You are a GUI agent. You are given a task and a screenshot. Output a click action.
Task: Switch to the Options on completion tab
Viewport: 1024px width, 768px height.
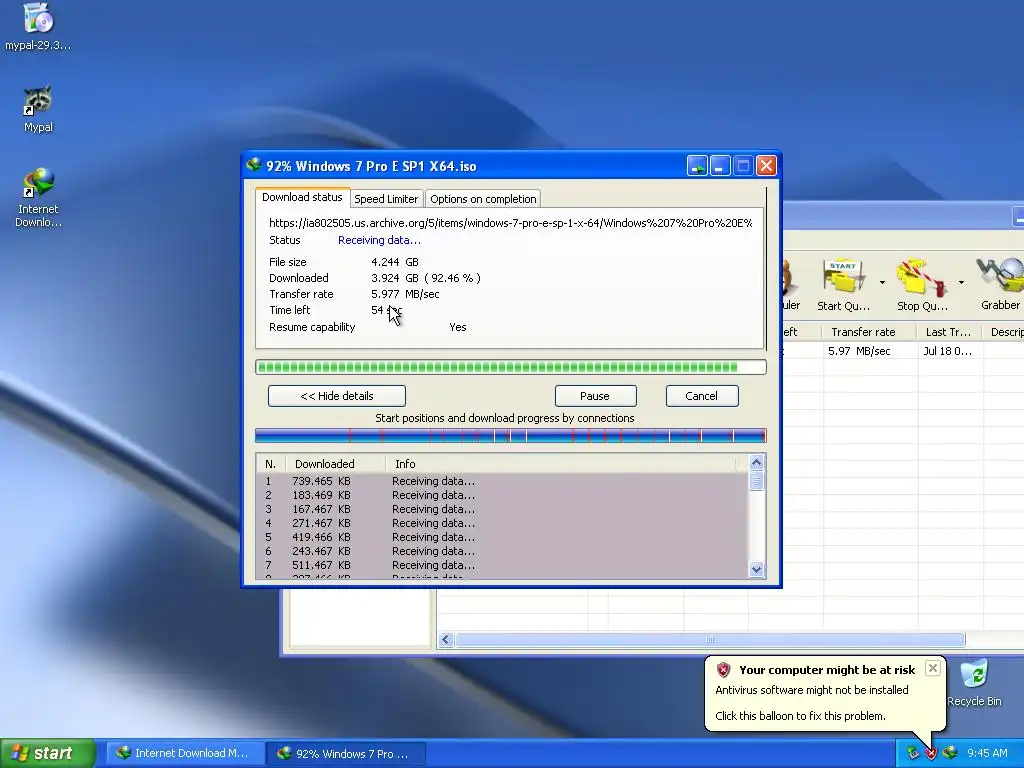[483, 199]
